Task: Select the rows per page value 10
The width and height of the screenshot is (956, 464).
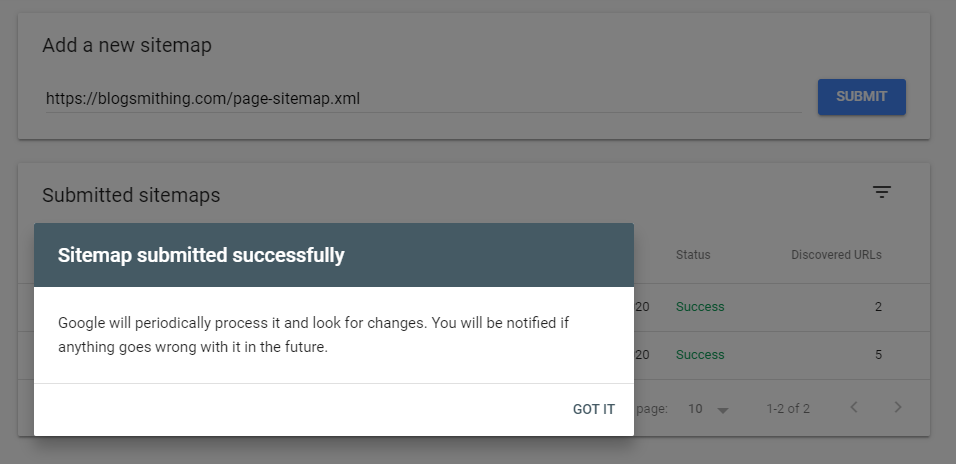Action: (695, 409)
